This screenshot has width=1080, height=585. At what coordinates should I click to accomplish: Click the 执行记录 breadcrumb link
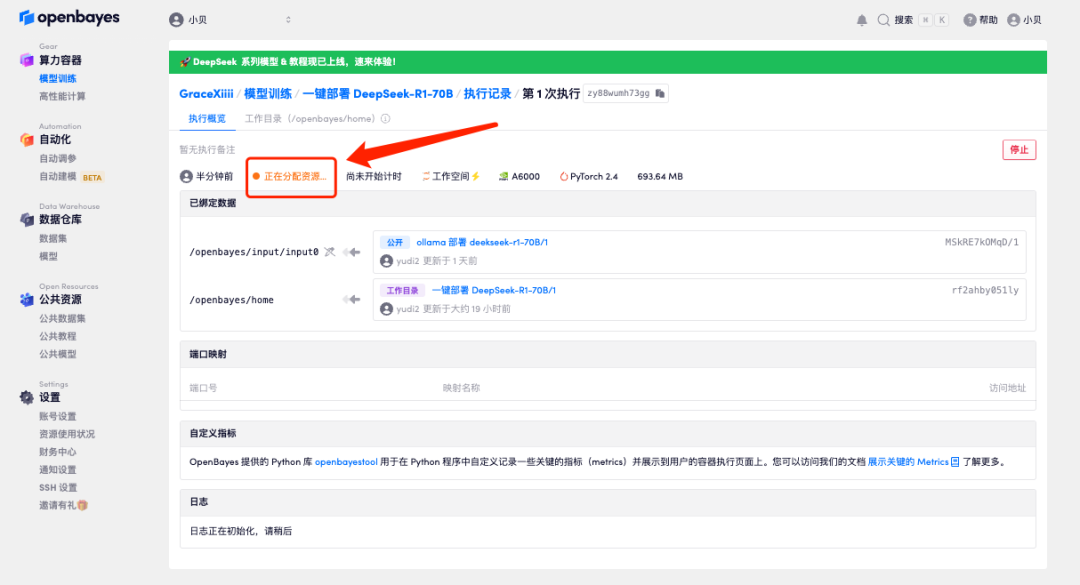click(x=487, y=94)
